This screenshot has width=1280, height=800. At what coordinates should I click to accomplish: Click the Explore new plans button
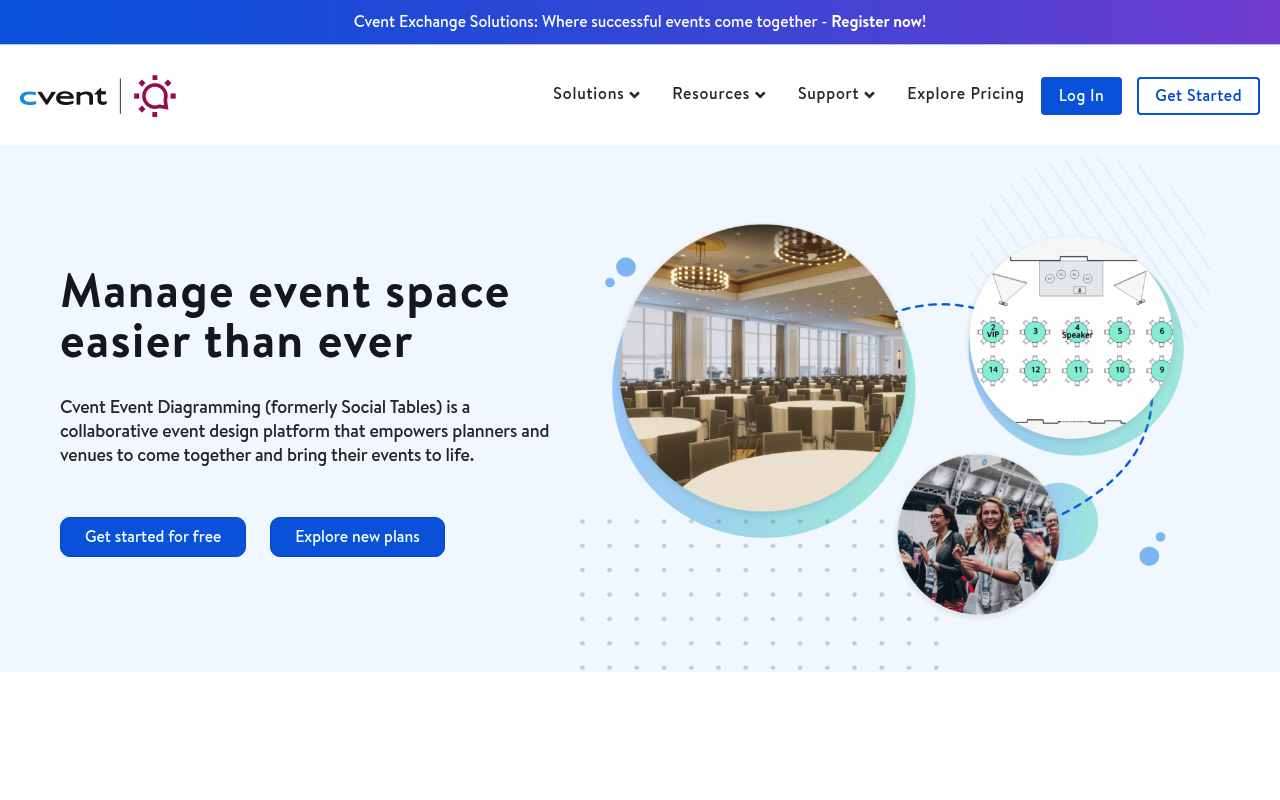357,537
